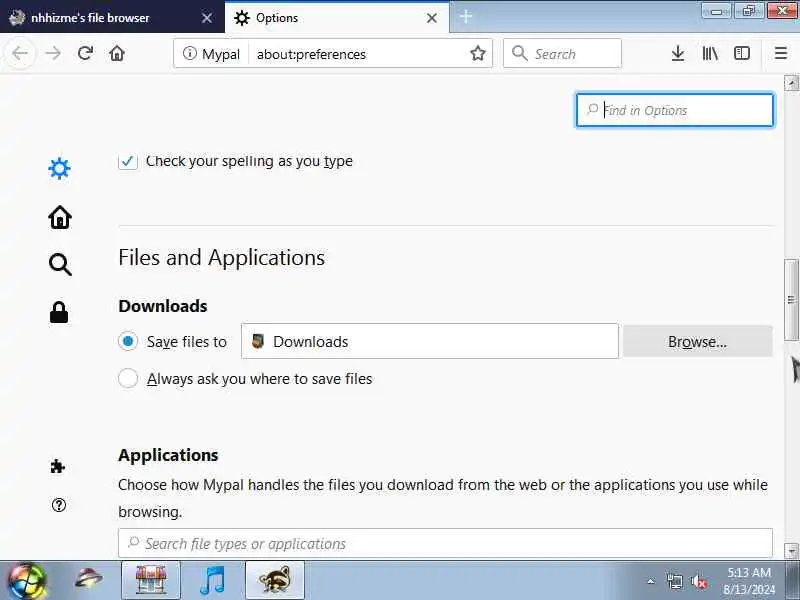Open the Downloads panel arrow icon
Screen dimensions: 800x600
[678, 53]
